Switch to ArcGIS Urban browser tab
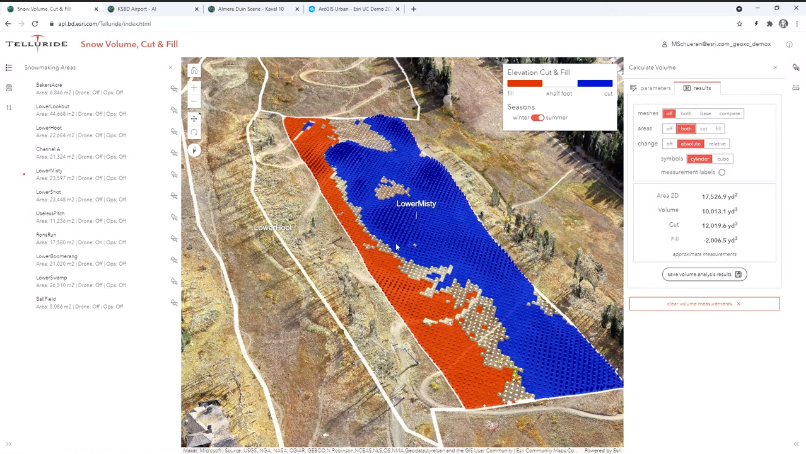Image resolution: width=806 pixels, height=454 pixels. coord(354,9)
